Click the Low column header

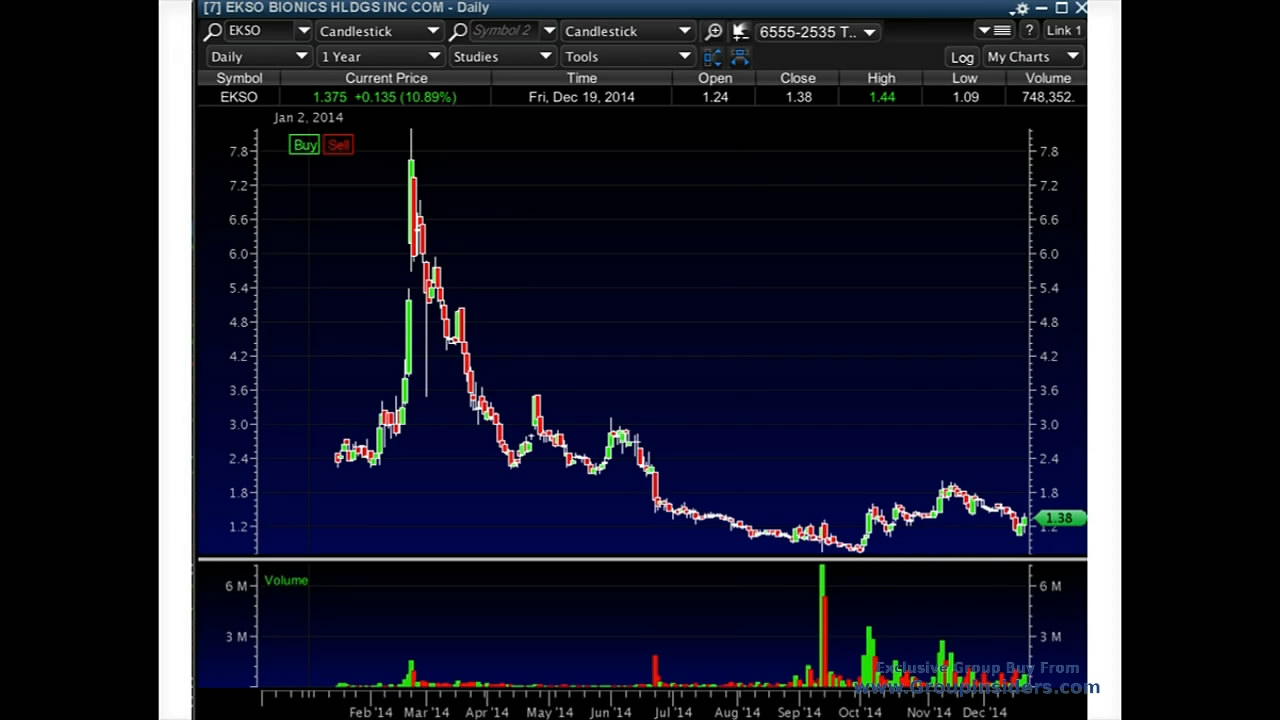tap(964, 78)
